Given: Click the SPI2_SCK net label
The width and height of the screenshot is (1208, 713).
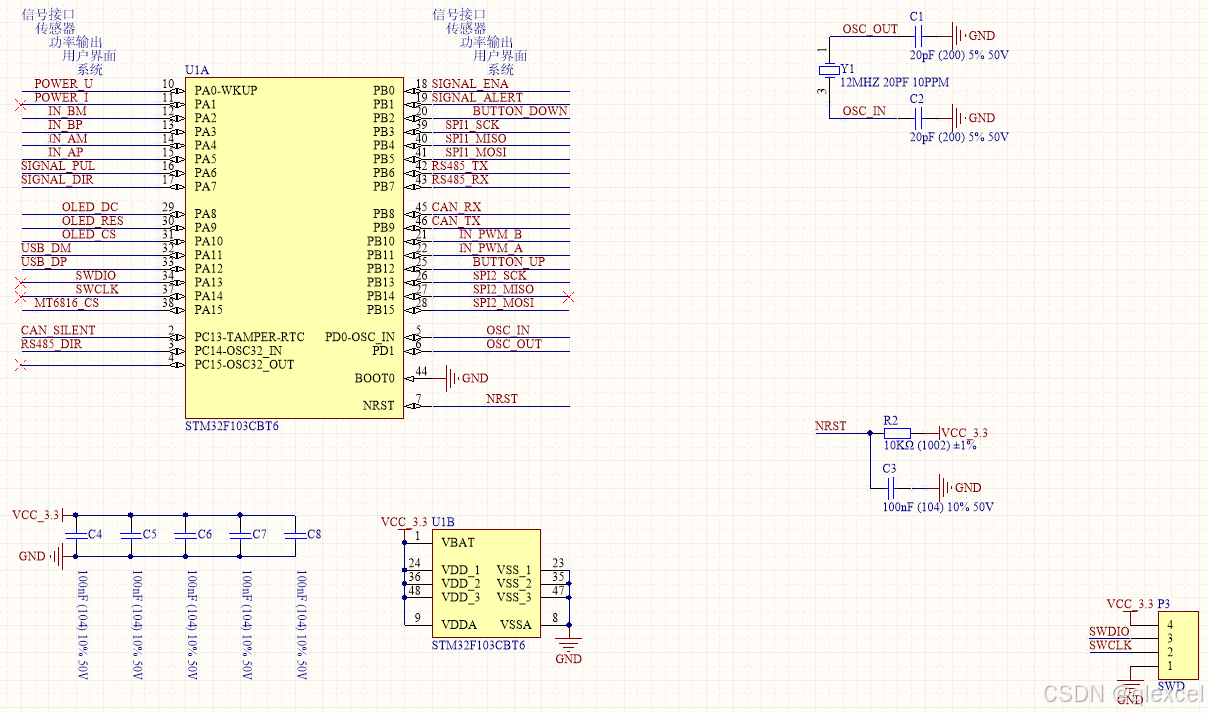Looking at the screenshot, I should point(500,276).
